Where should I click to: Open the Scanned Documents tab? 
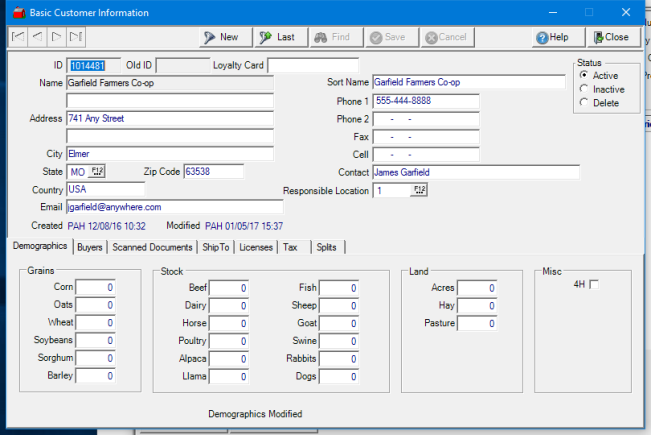pyautogui.click(x=151, y=247)
